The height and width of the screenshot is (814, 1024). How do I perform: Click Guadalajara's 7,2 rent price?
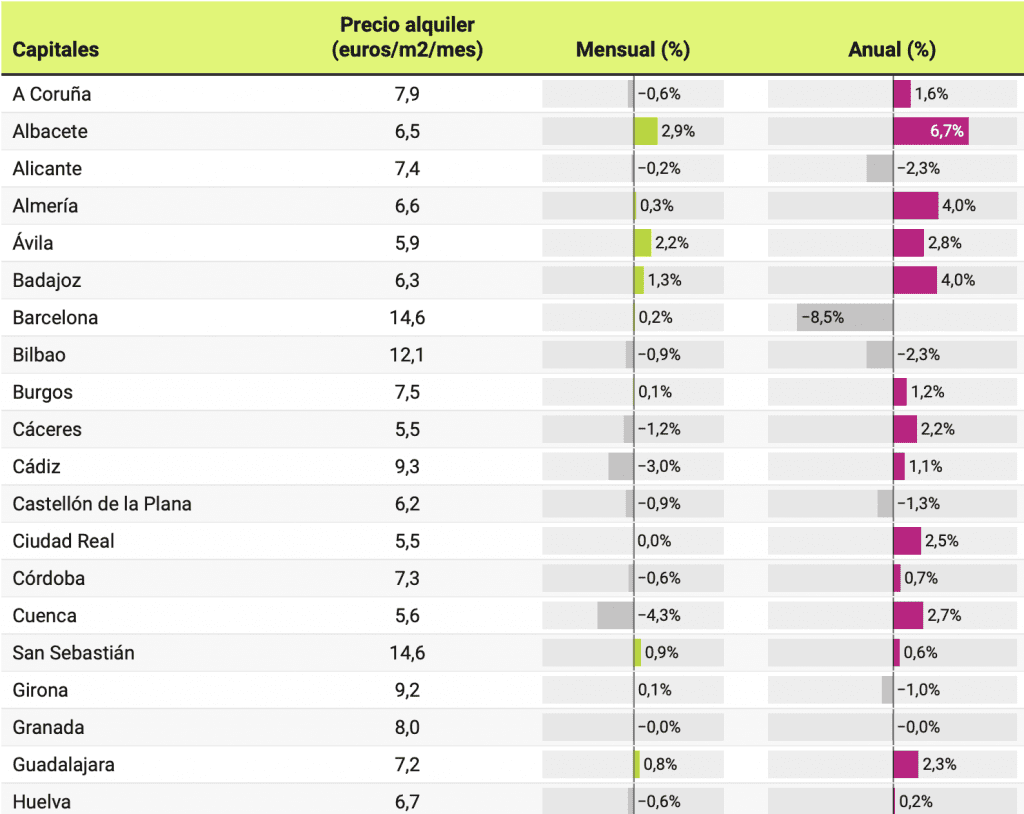[407, 764]
